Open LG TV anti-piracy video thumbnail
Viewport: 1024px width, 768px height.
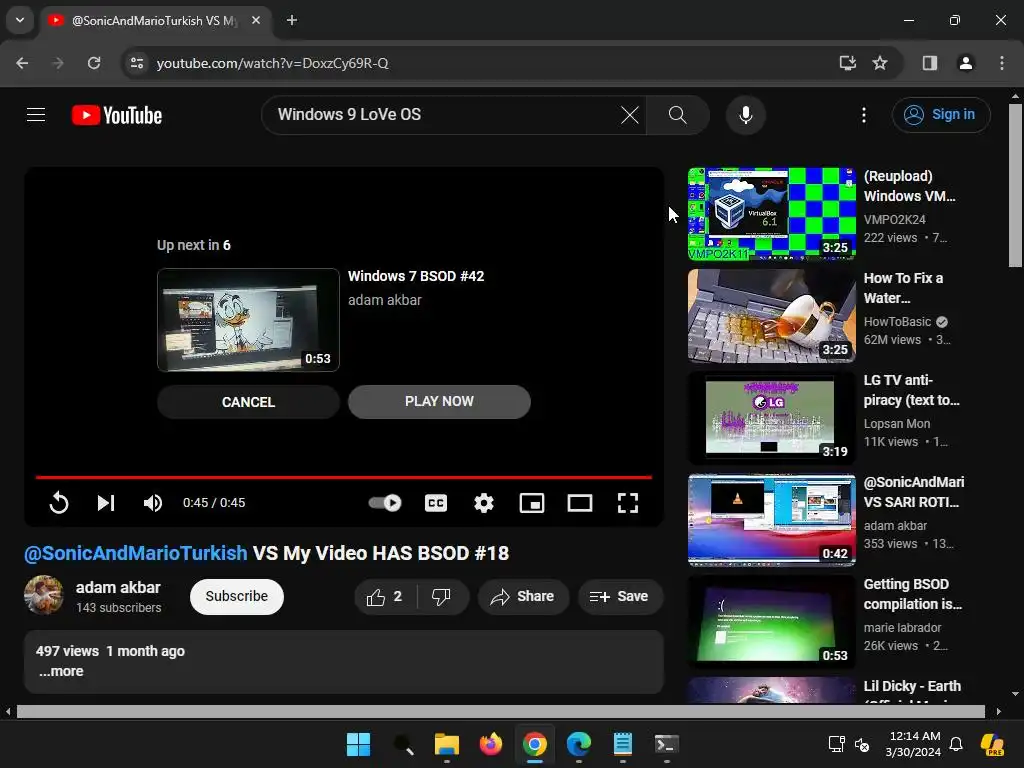[771, 417]
